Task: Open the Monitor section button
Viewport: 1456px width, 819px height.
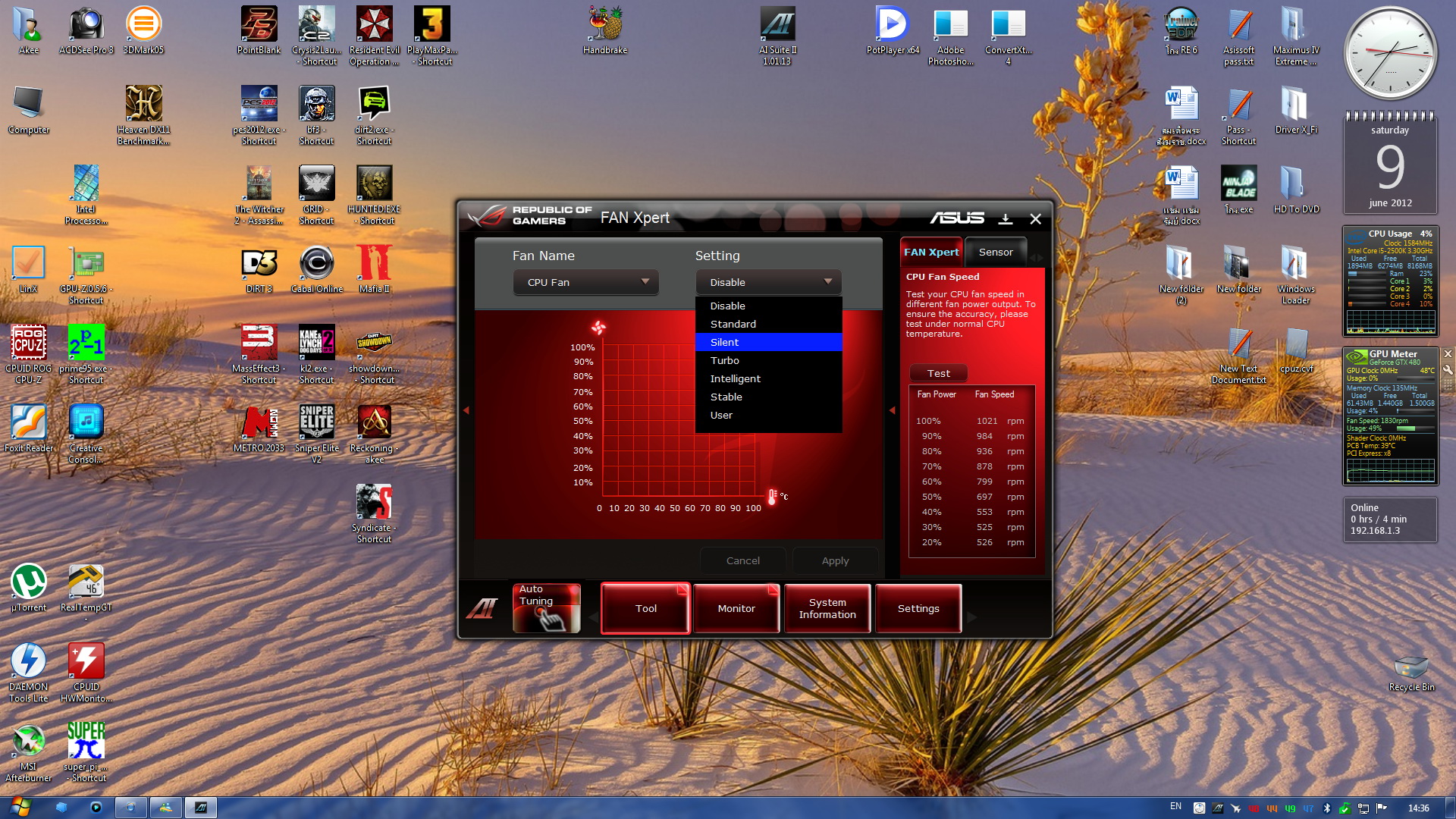Action: coord(736,608)
